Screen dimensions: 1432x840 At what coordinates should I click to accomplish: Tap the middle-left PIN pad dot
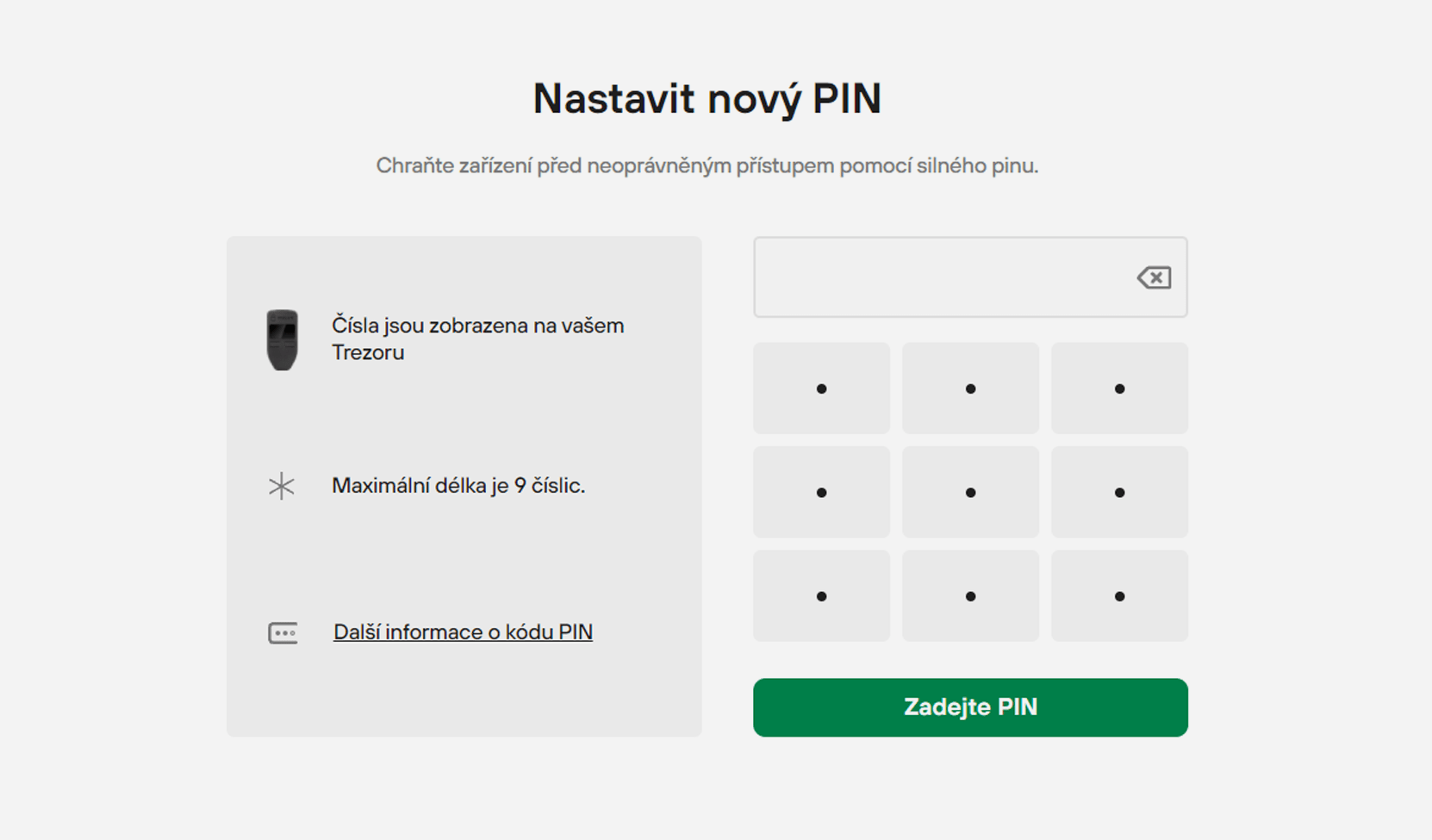821,492
